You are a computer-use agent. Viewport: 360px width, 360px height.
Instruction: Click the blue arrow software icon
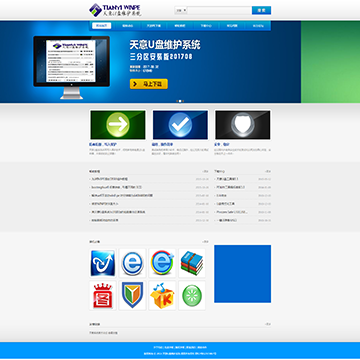[103, 263]
